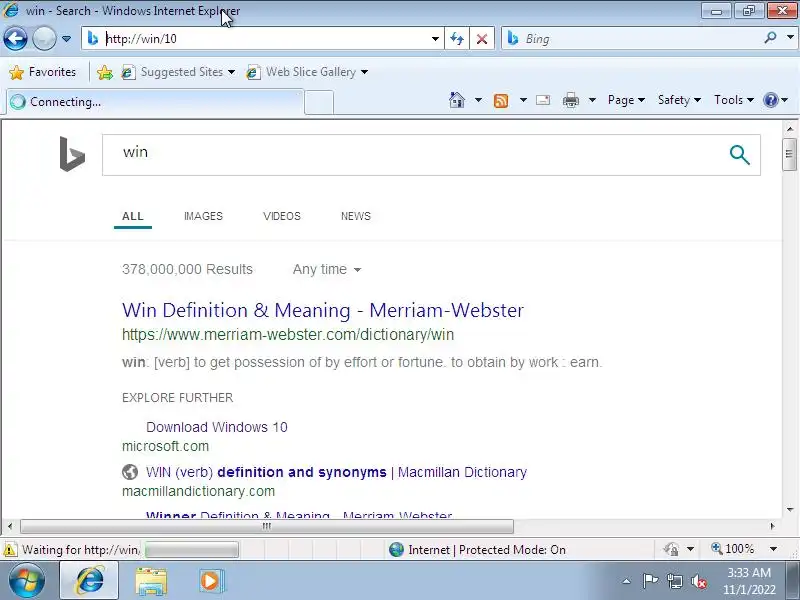The height and width of the screenshot is (600, 800).
Task: Click the Read Mail envelope icon
Action: pyautogui.click(x=543, y=100)
